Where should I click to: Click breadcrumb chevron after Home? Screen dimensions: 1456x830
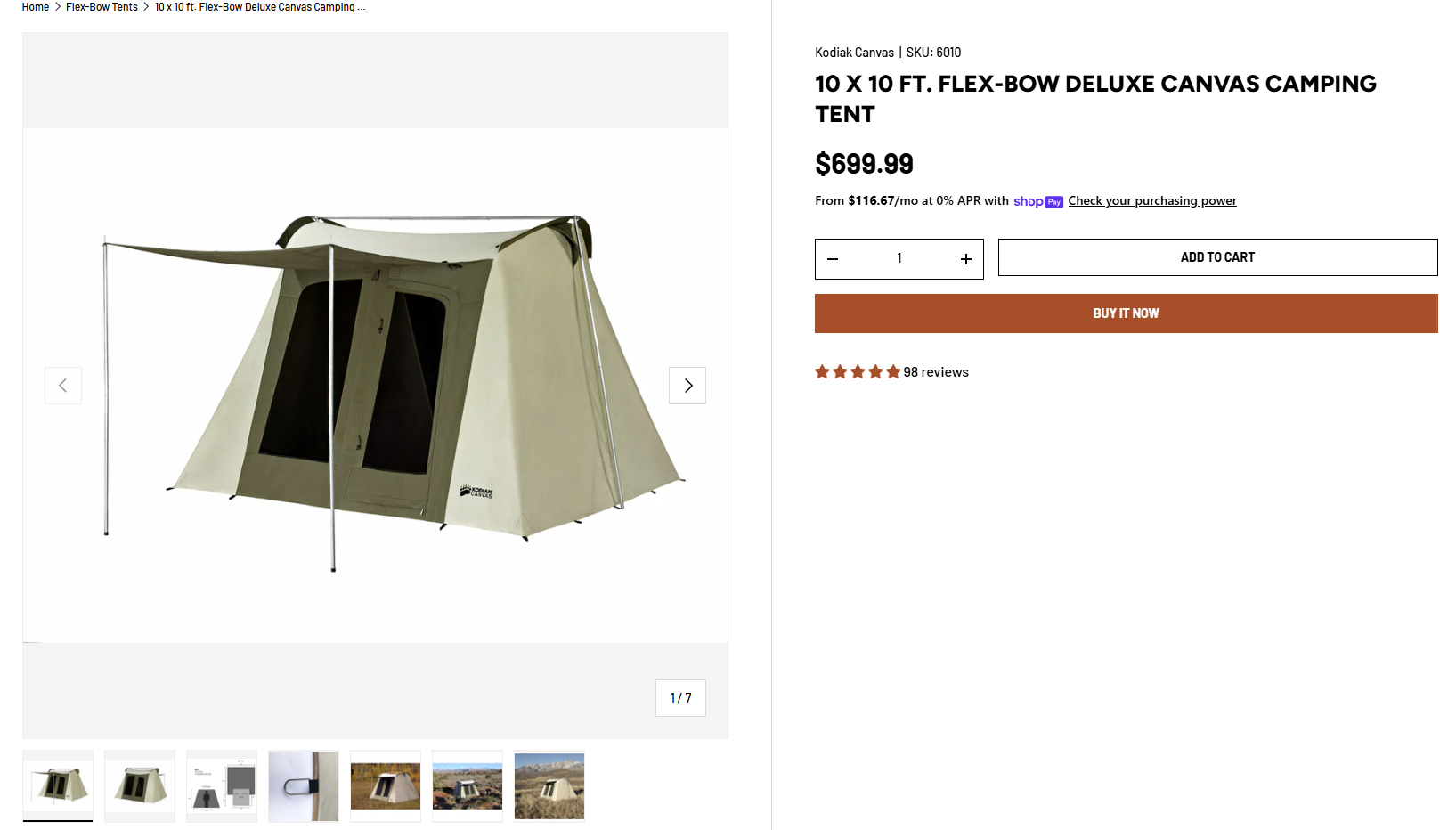pos(58,7)
